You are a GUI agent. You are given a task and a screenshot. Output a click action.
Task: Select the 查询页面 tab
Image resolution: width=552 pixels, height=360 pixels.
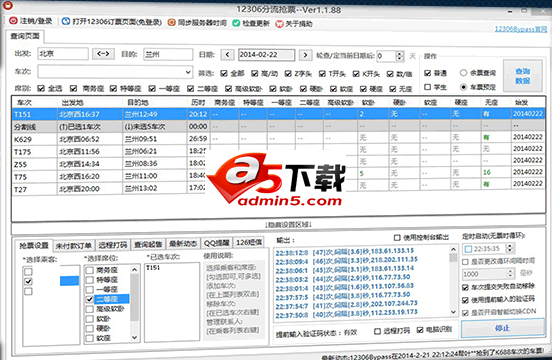pyautogui.click(x=25, y=36)
